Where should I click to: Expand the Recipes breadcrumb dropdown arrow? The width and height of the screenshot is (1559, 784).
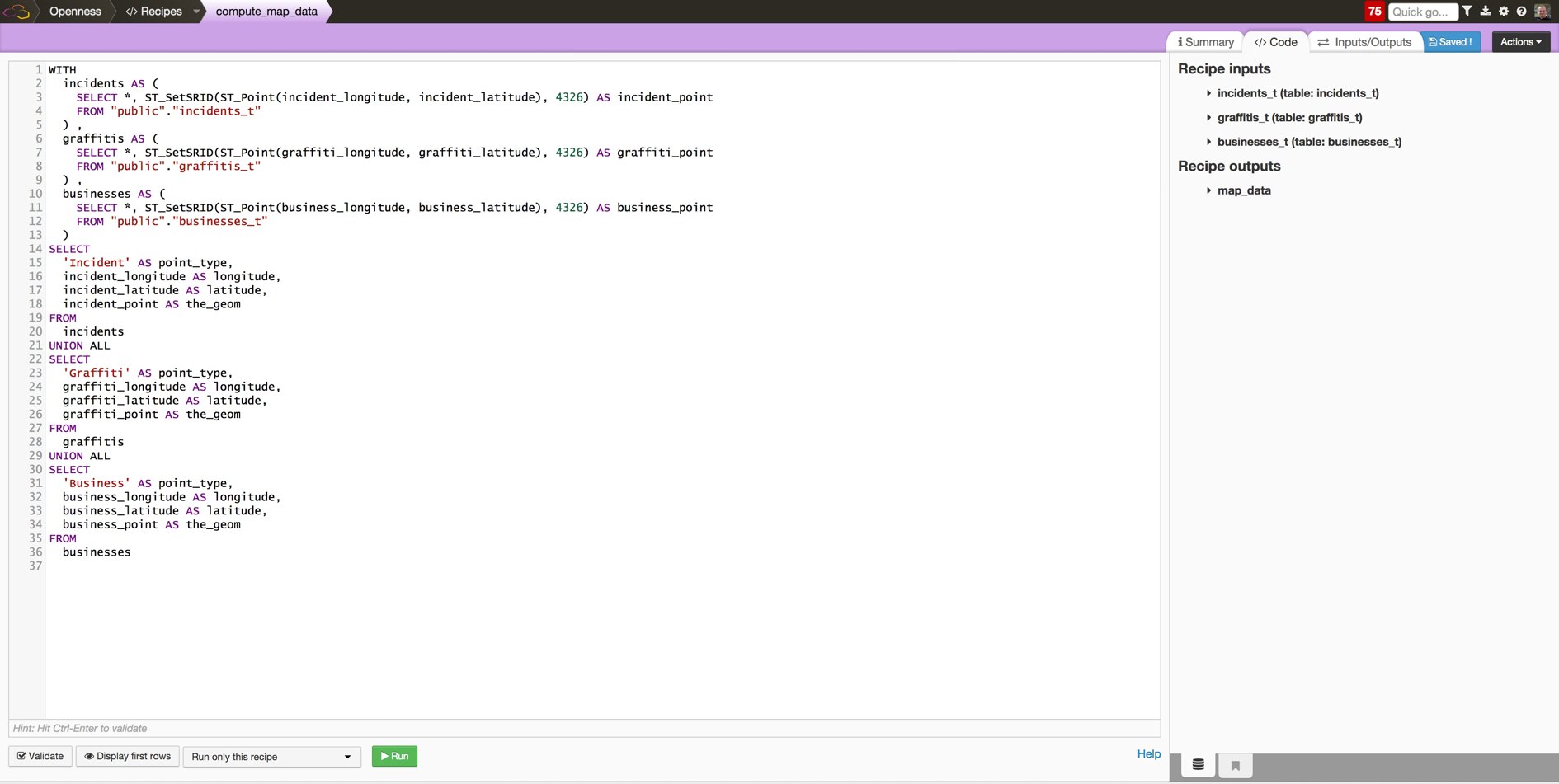(x=196, y=12)
